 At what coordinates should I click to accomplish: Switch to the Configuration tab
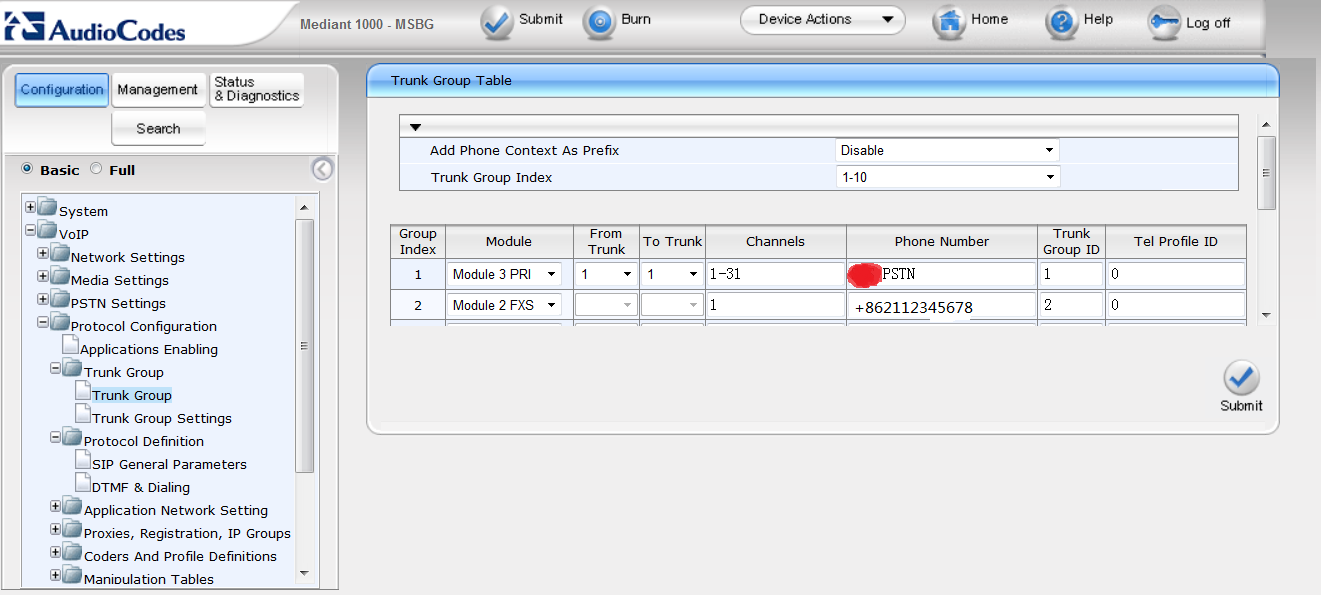tap(62, 90)
